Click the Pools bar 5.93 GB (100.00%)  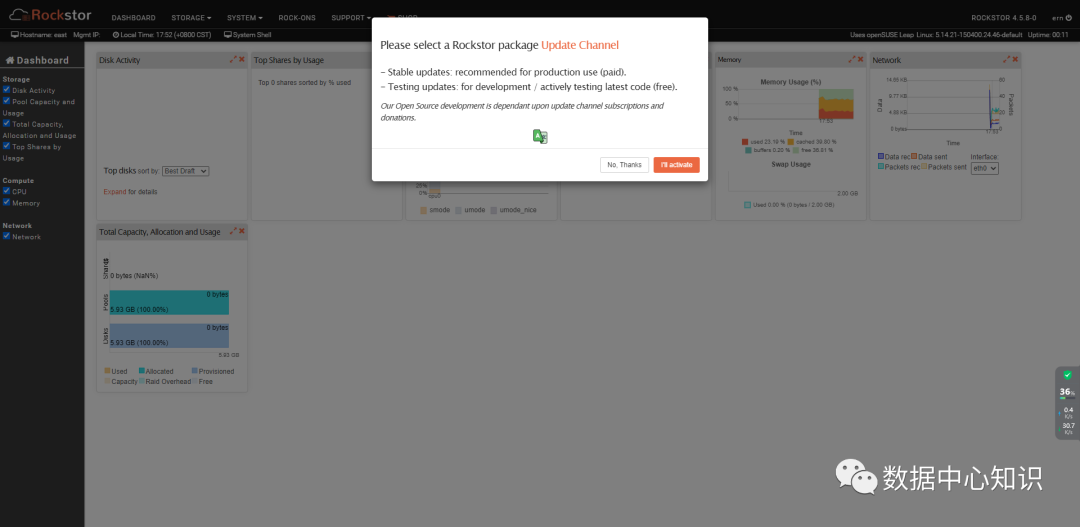tap(169, 302)
